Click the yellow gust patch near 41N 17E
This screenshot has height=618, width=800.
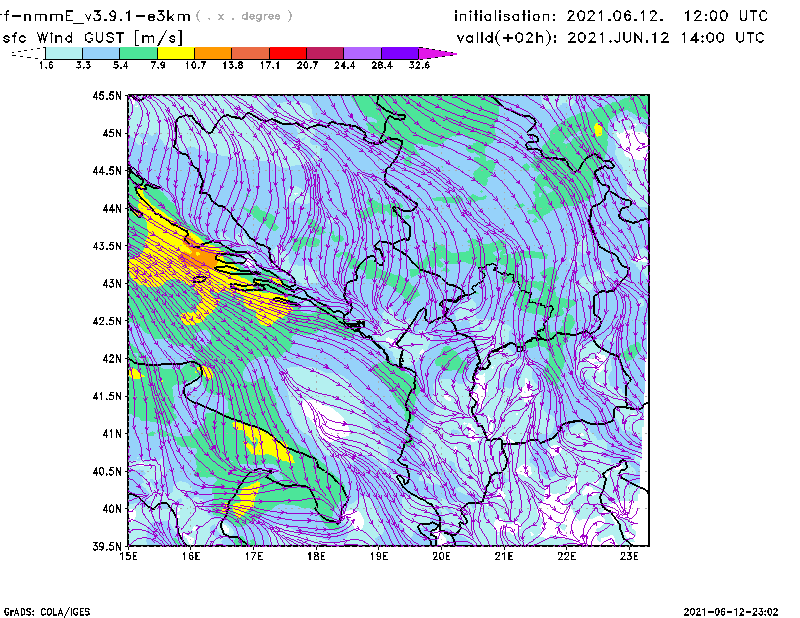263,443
